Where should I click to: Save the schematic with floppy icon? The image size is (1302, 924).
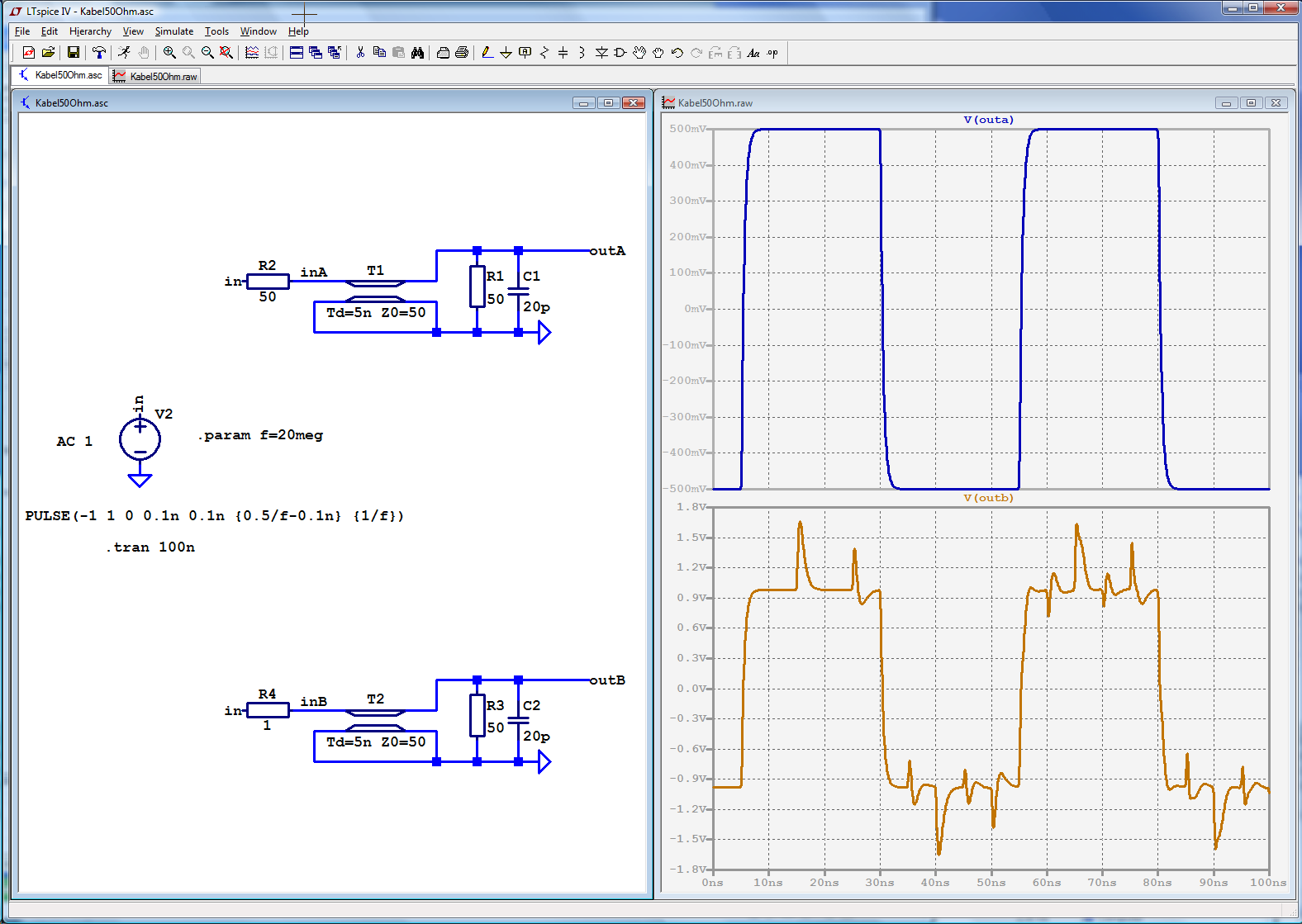(x=74, y=53)
